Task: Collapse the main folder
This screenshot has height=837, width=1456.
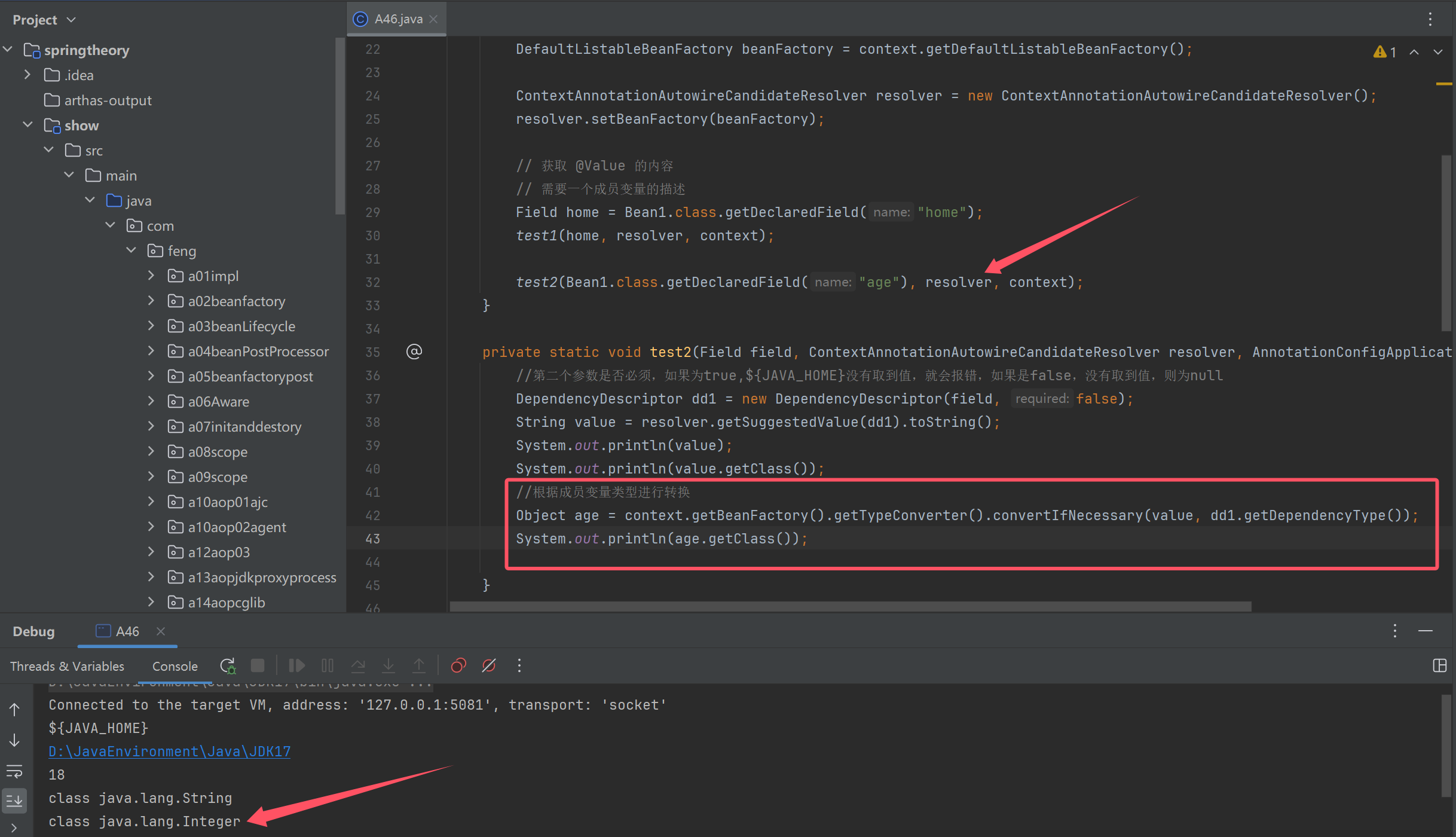Action: [69, 175]
